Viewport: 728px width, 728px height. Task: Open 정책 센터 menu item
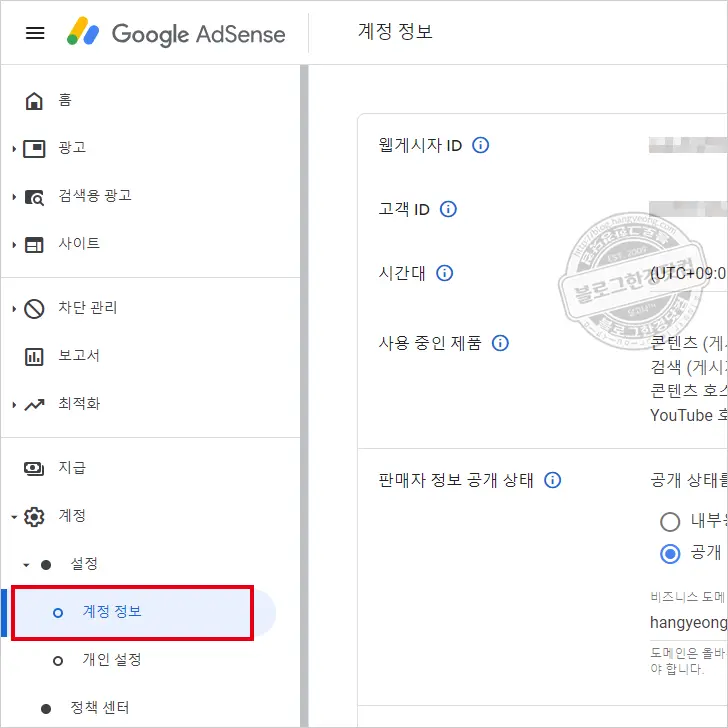(99, 708)
